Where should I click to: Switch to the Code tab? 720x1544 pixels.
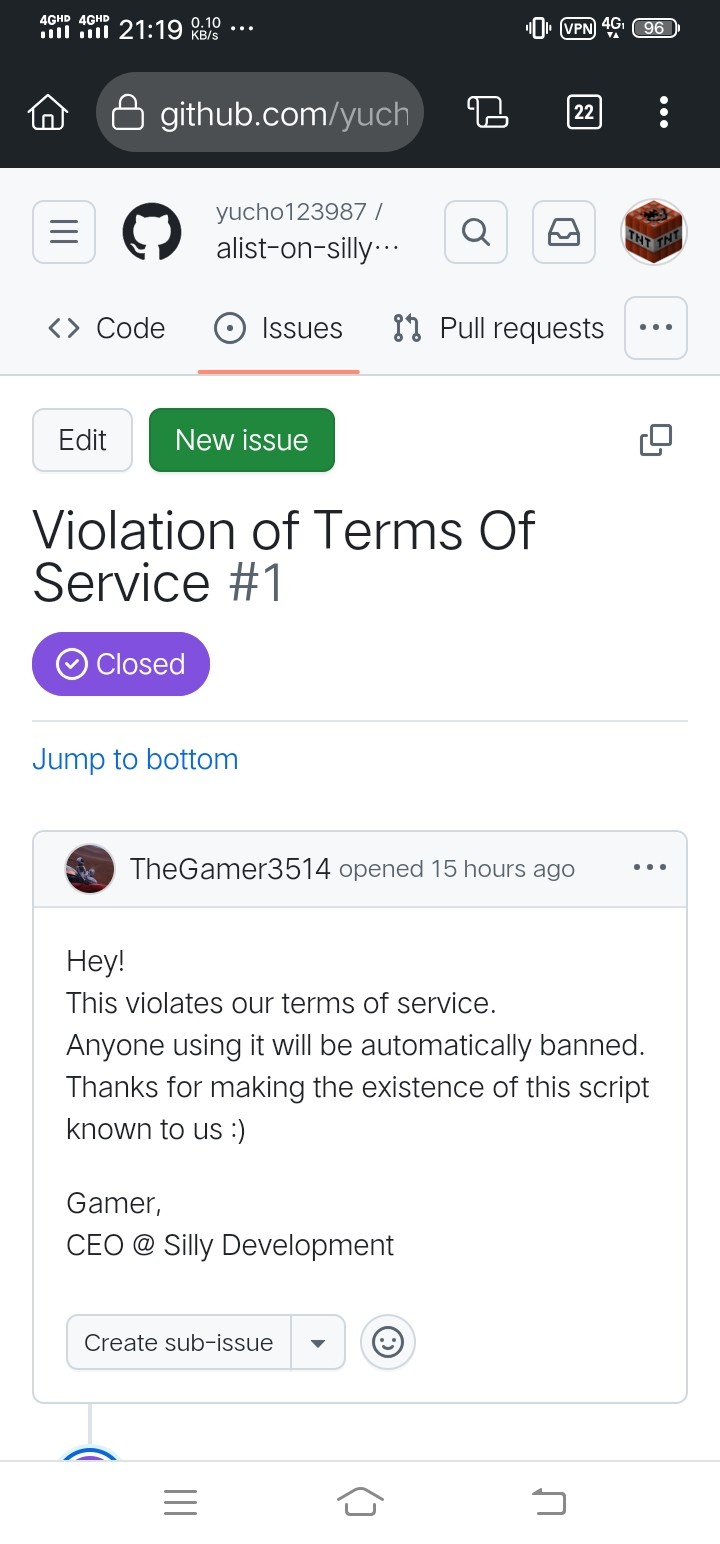(107, 328)
